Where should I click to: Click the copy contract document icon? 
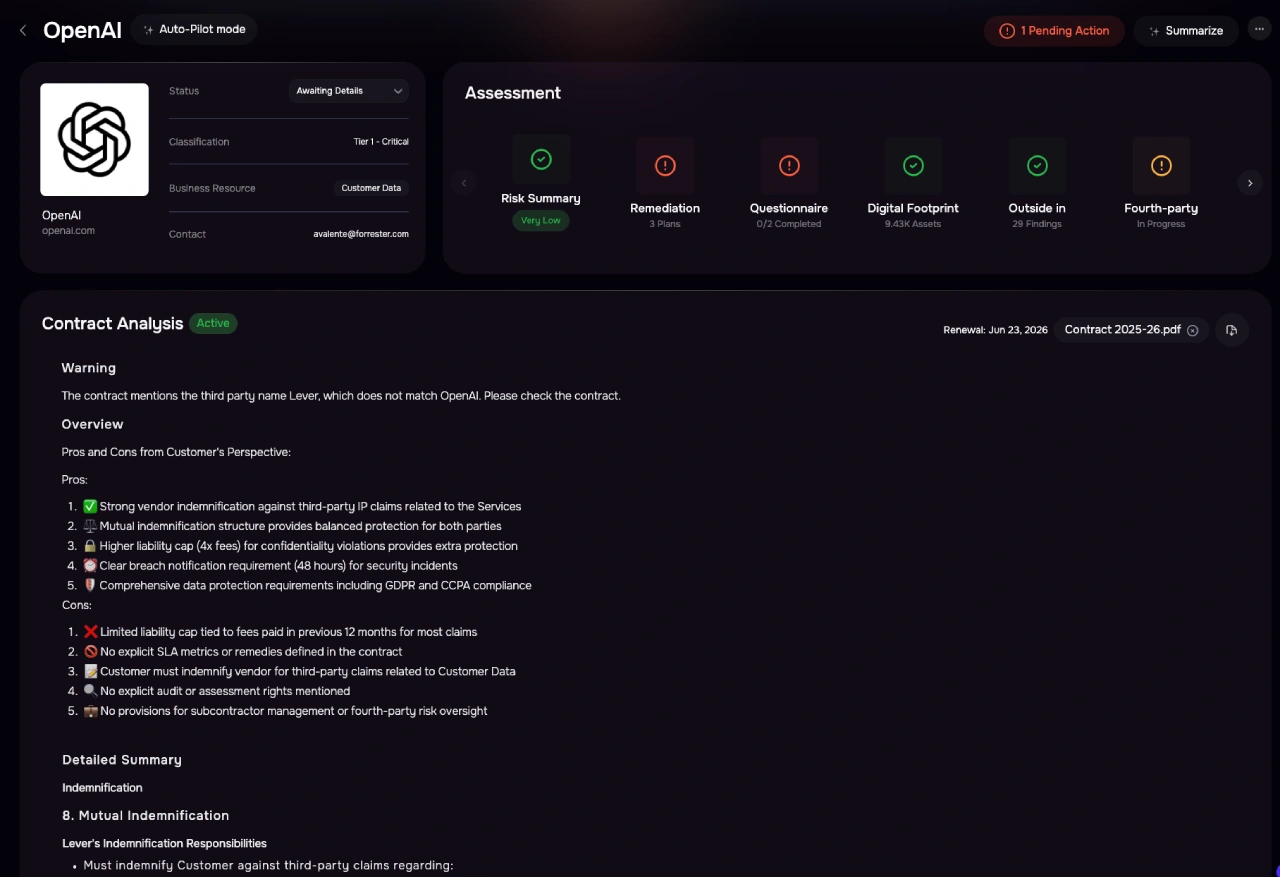[x=1232, y=330]
